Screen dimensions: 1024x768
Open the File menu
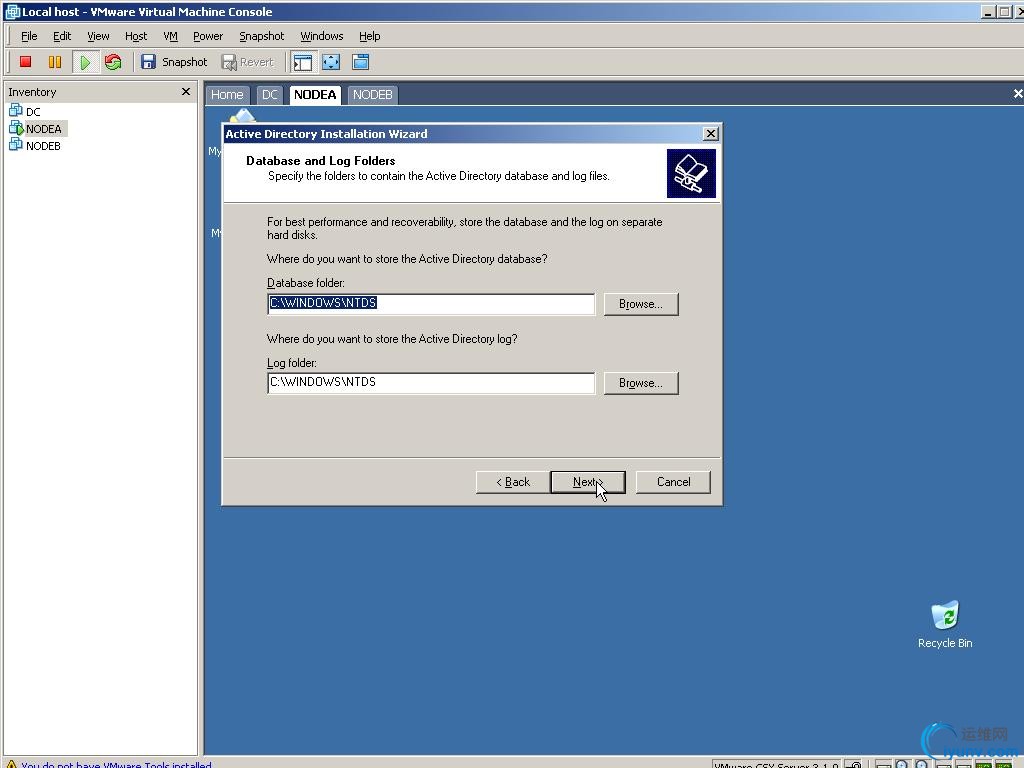(29, 36)
